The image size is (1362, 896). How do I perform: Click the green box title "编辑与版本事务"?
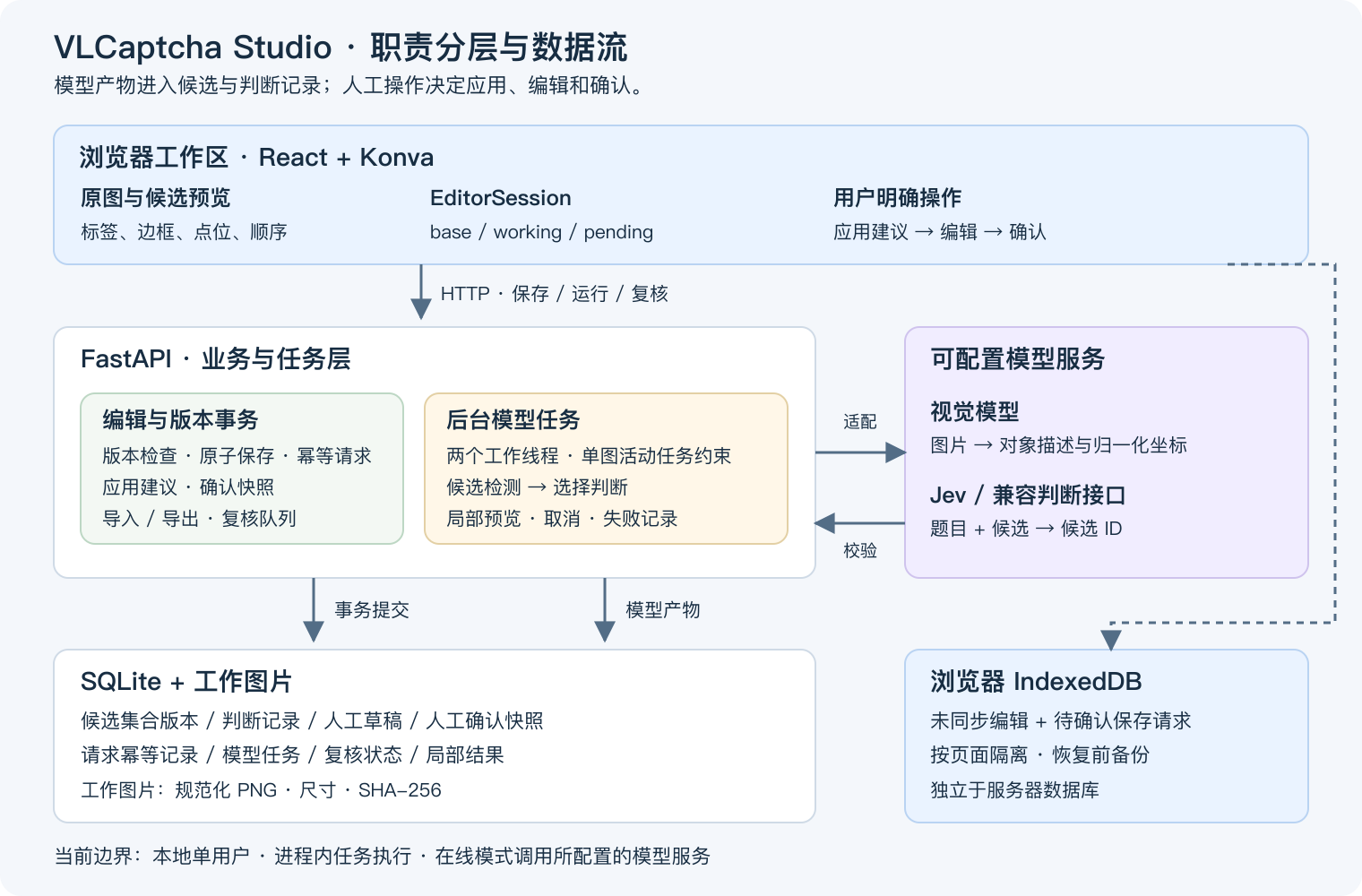[180, 419]
